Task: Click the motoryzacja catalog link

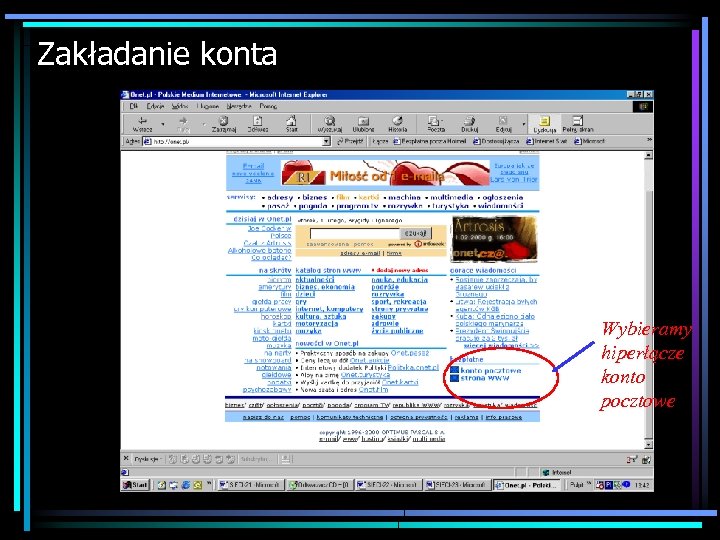Action: [x=317, y=324]
